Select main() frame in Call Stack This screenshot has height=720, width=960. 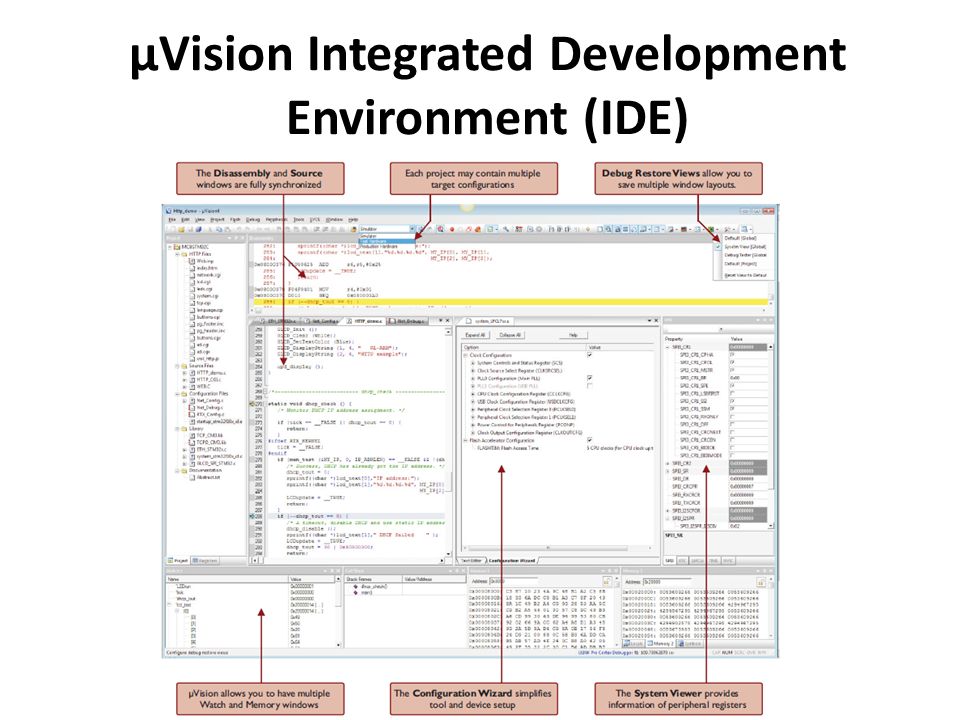pos(367,593)
